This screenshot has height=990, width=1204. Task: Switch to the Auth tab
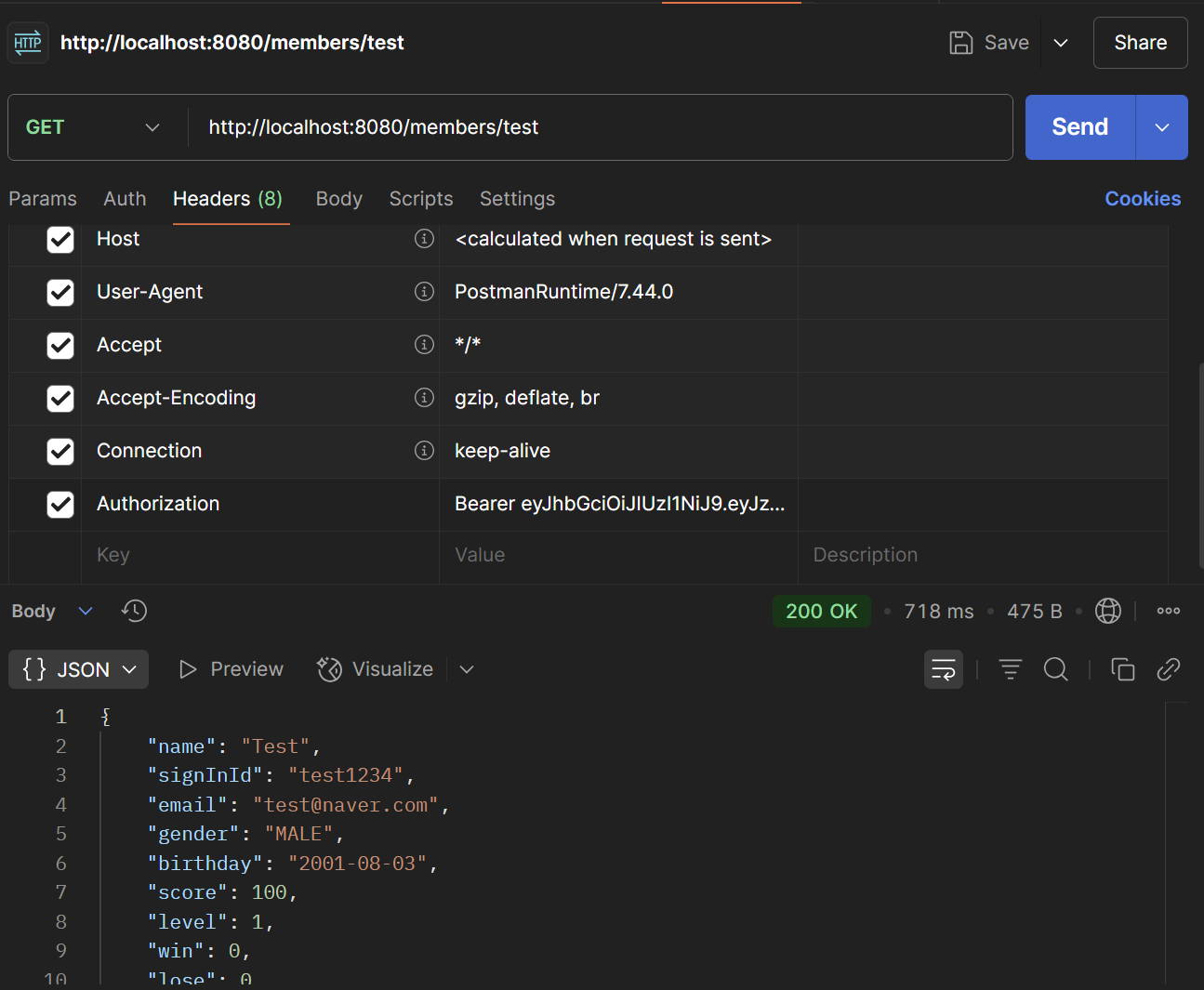(125, 199)
